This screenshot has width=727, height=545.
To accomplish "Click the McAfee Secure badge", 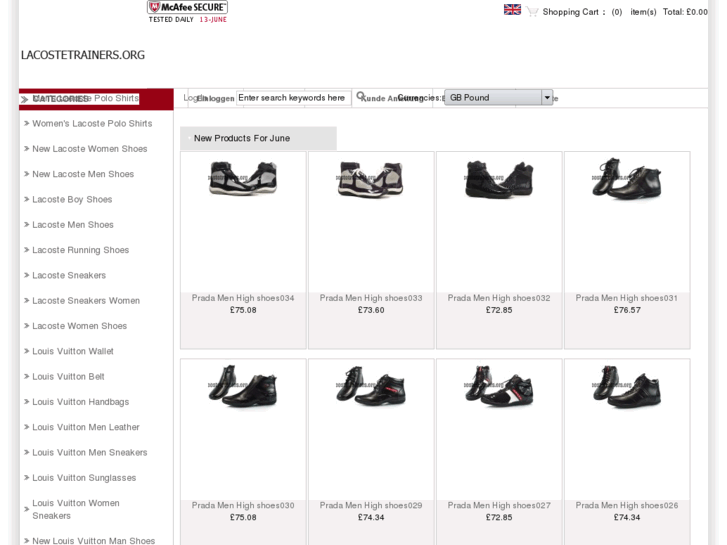I will coord(187,12).
